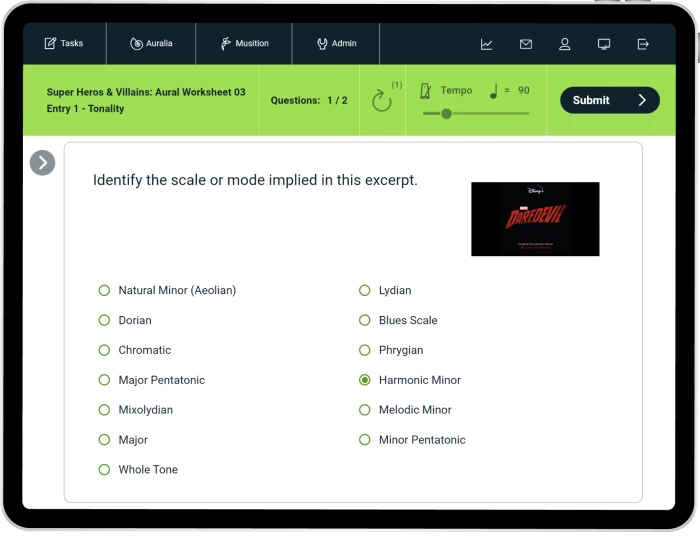Choose Harmonic Minor answer
The height and width of the screenshot is (536, 700).
(365, 380)
